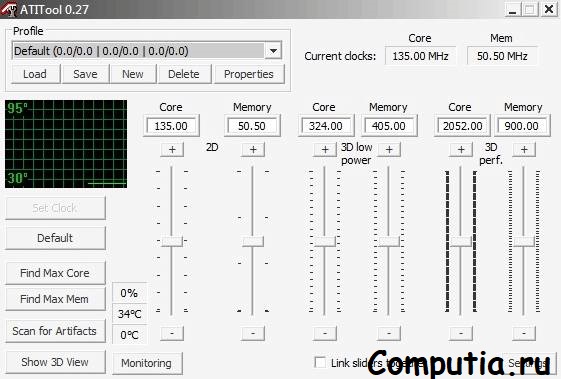This screenshot has width=561, height=379.
Task: Decrease 2D Memory clock with minus button
Action: tap(253, 334)
